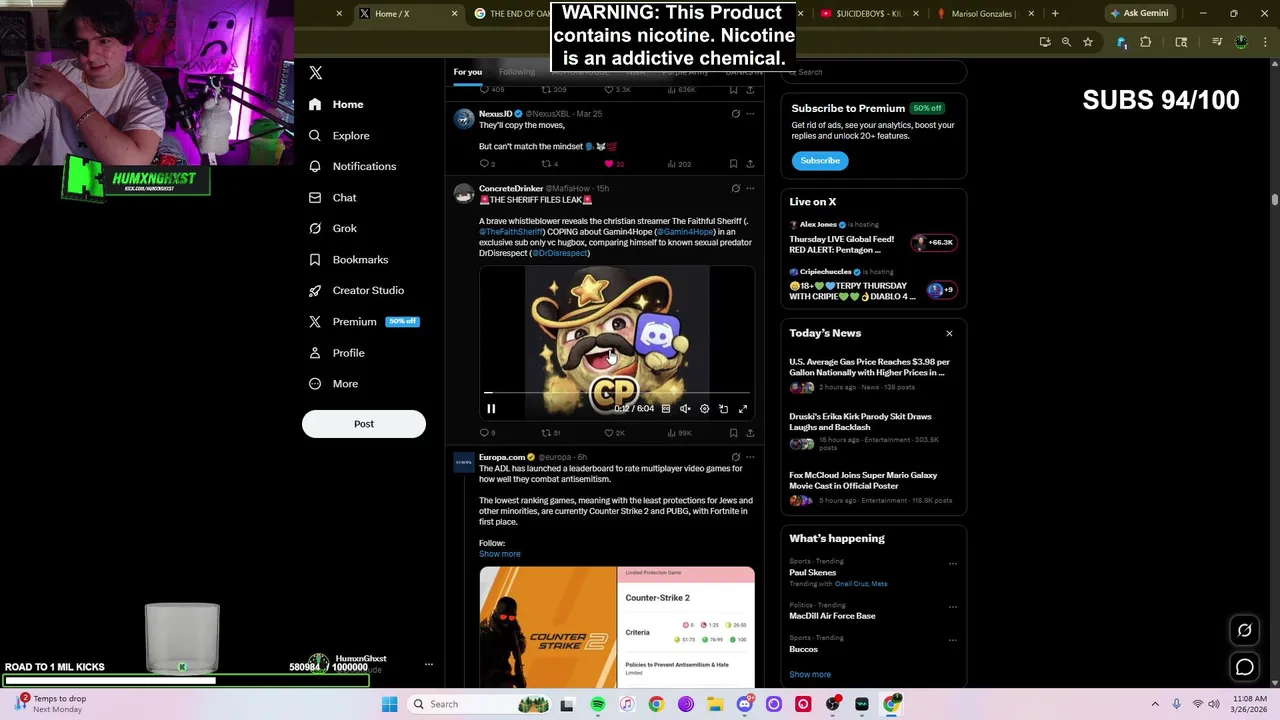Open account menu dots beside HumxnGhxst
Screen dimensions: 1280x720
(x=429, y=664)
